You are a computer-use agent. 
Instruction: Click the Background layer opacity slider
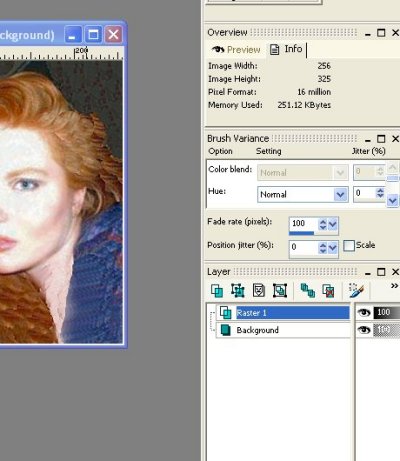point(387,330)
